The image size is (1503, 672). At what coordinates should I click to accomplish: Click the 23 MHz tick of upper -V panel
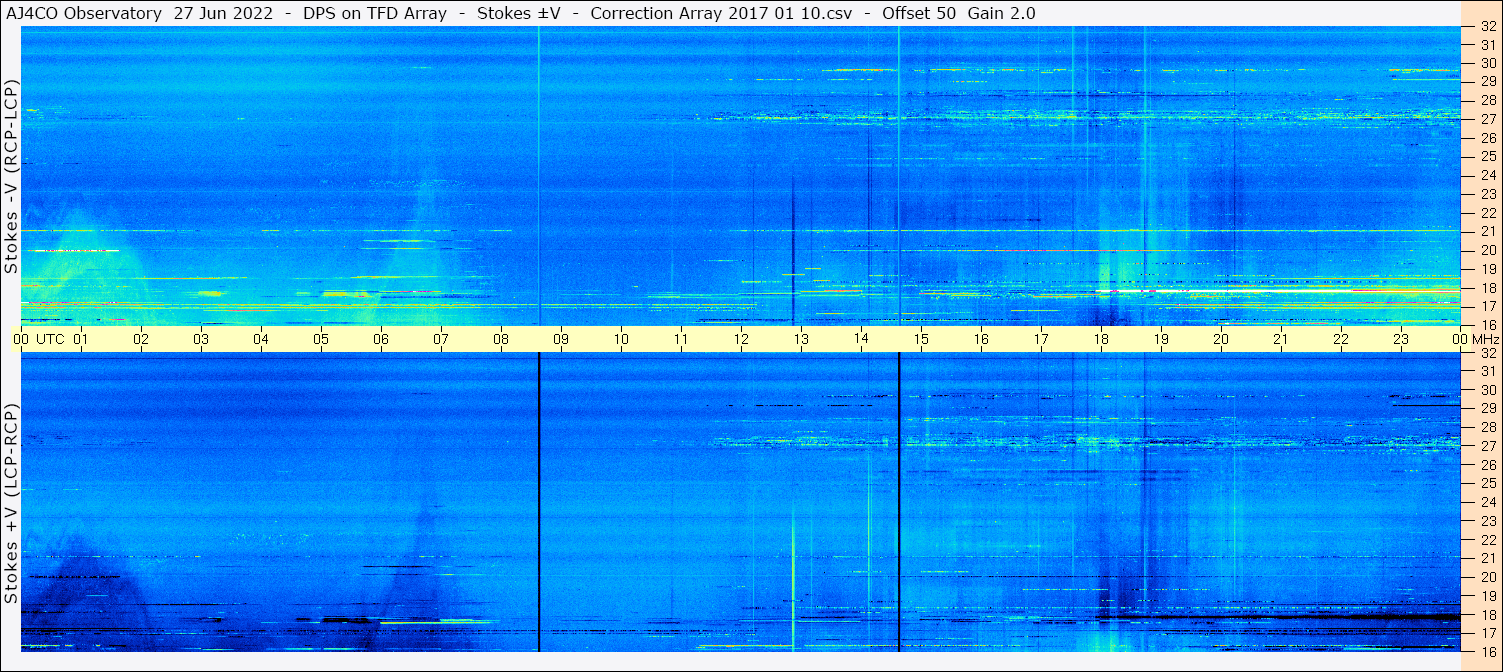point(1487,194)
